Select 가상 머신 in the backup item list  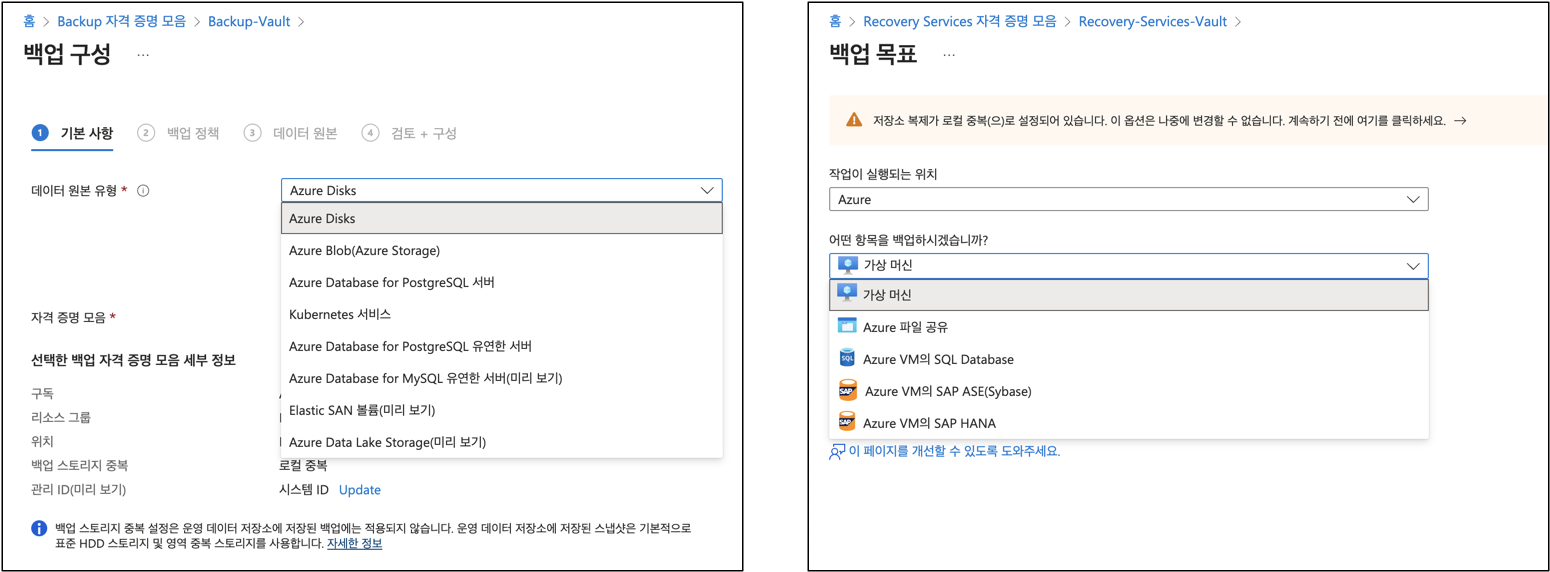(1128, 295)
